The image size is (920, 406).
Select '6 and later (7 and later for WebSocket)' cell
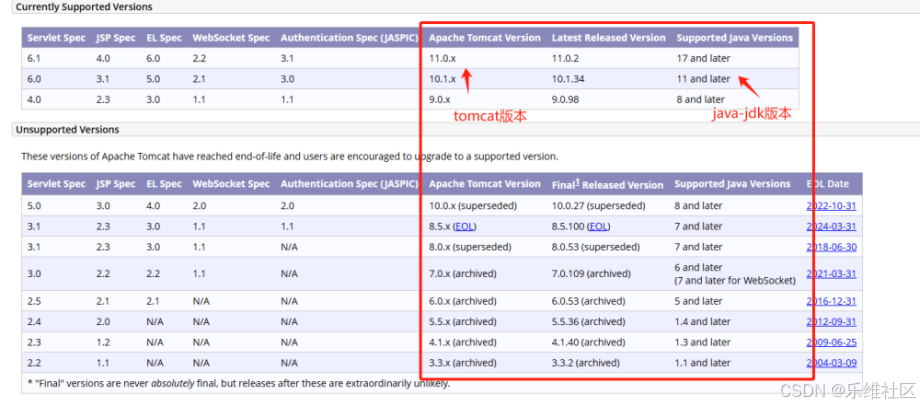click(735, 273)
